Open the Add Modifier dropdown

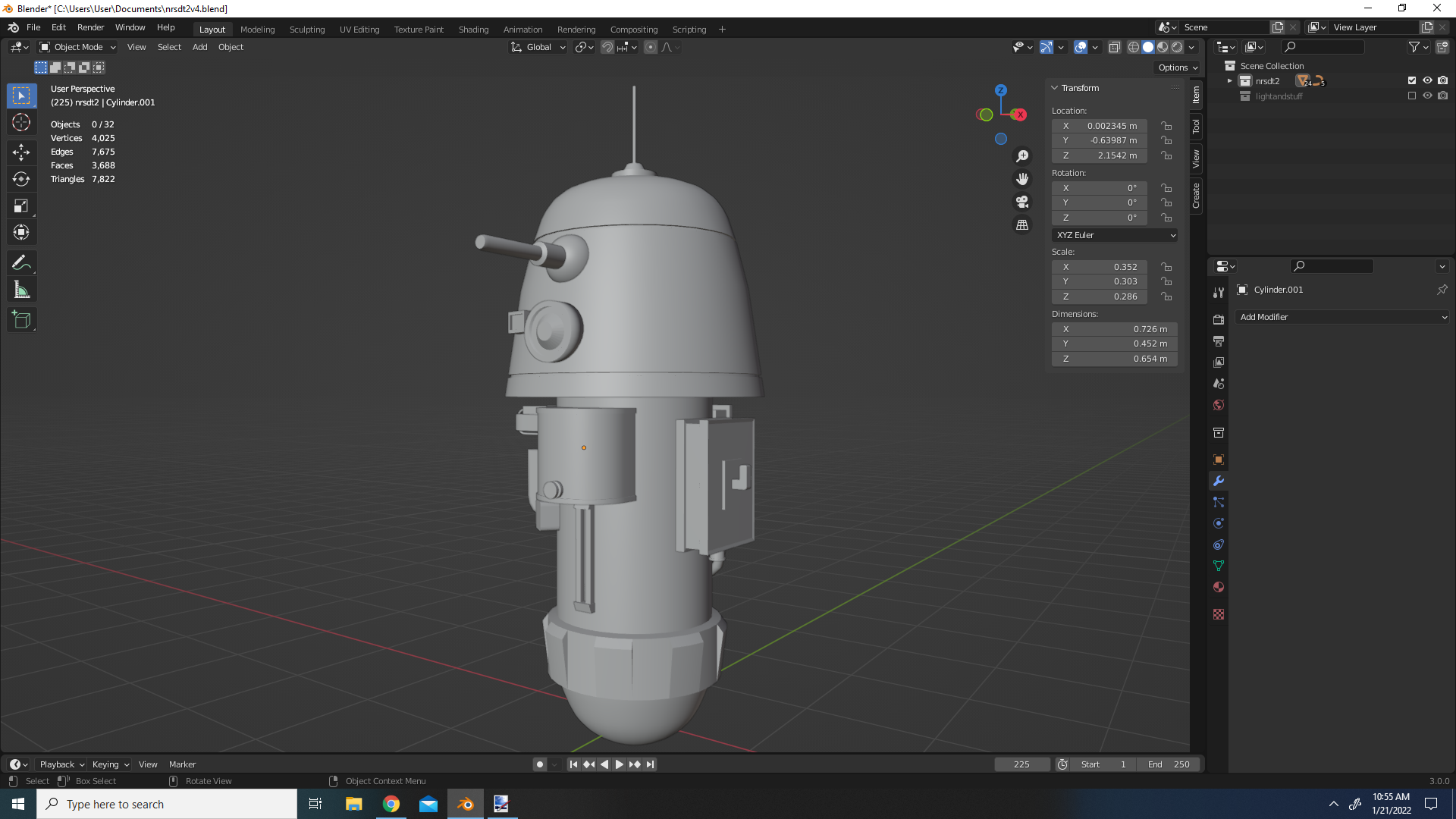coord(1342,317)
